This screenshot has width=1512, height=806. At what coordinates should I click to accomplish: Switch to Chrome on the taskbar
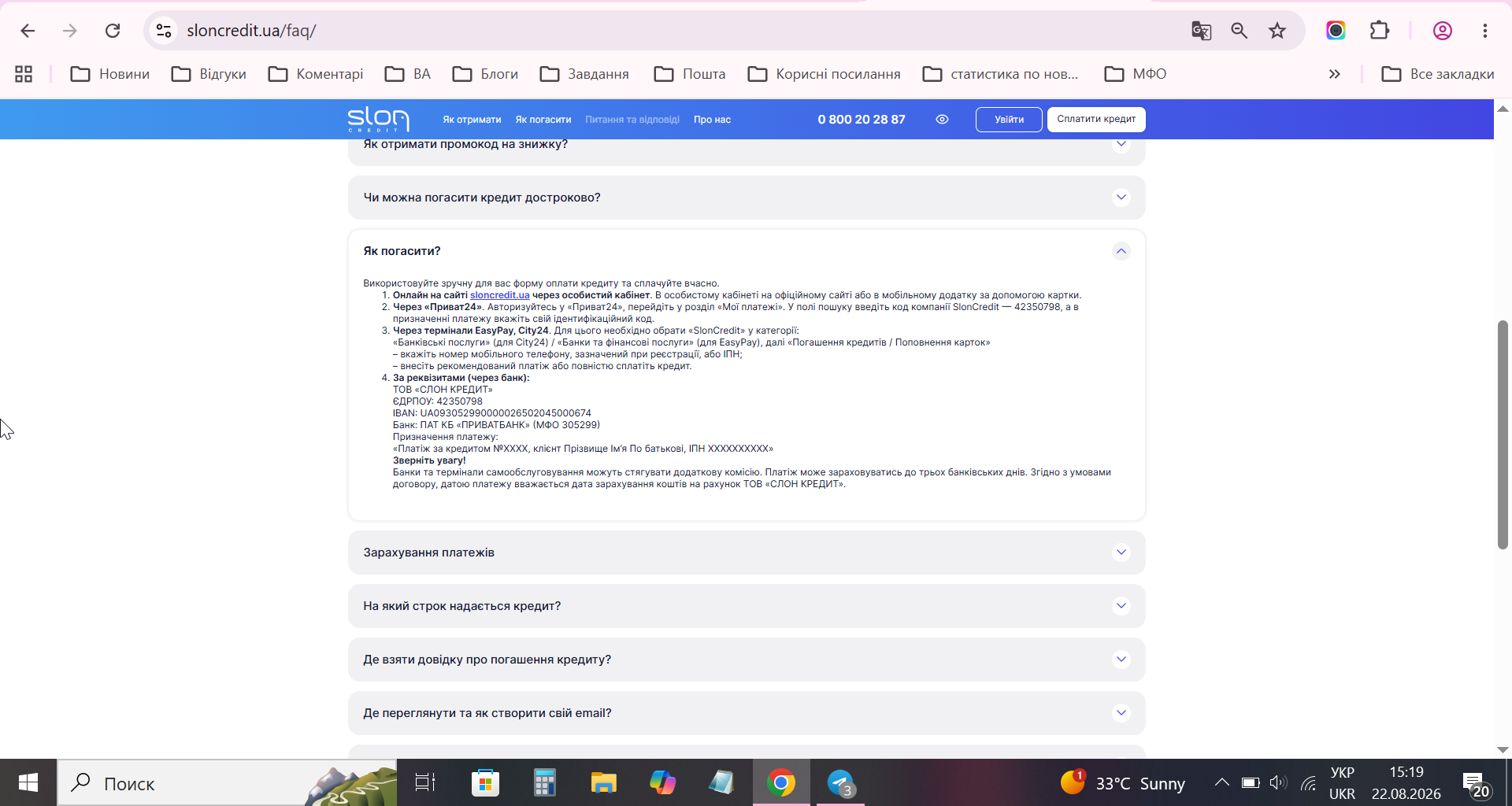781,782
